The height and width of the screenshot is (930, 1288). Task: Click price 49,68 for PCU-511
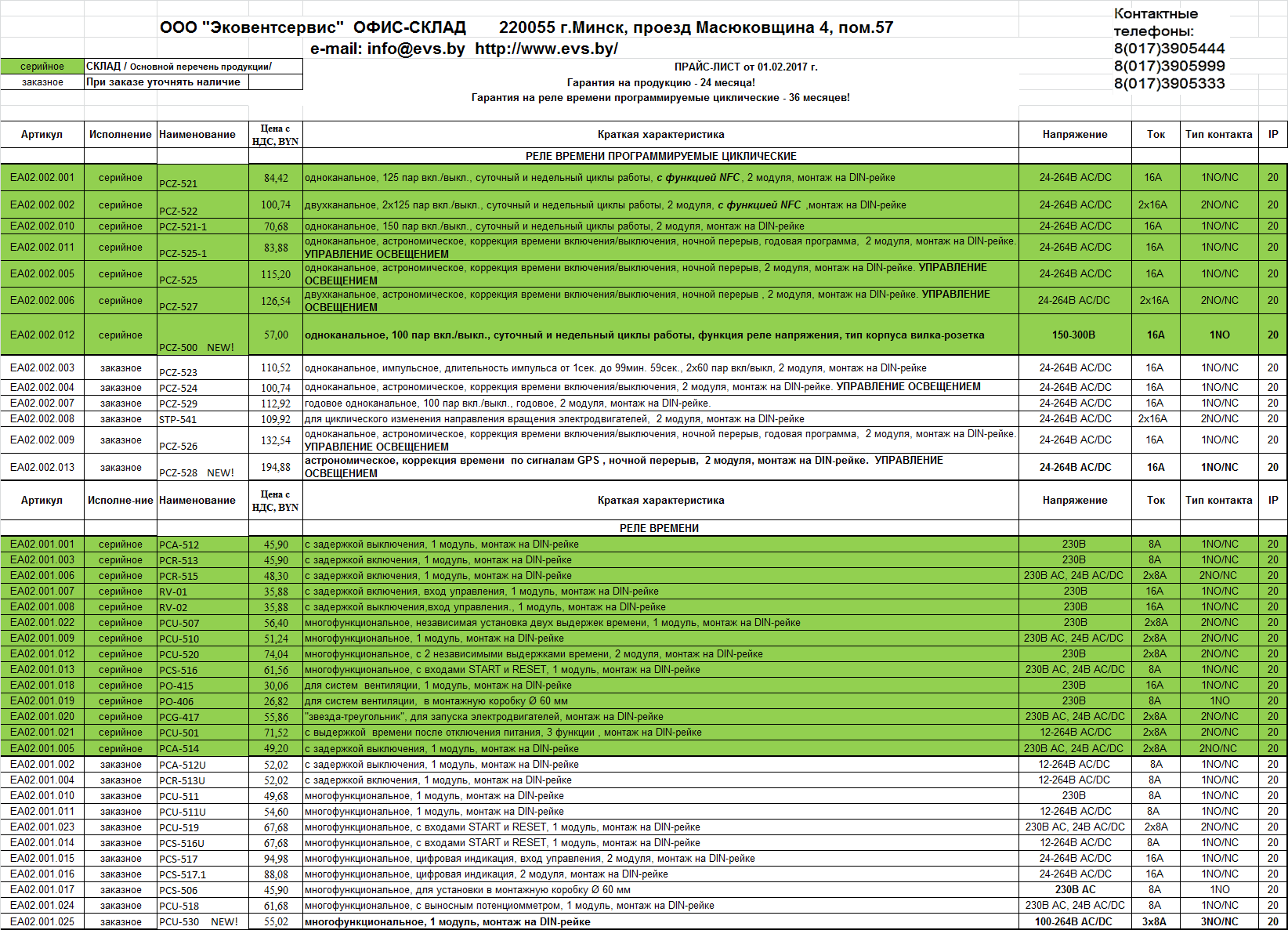276,795
